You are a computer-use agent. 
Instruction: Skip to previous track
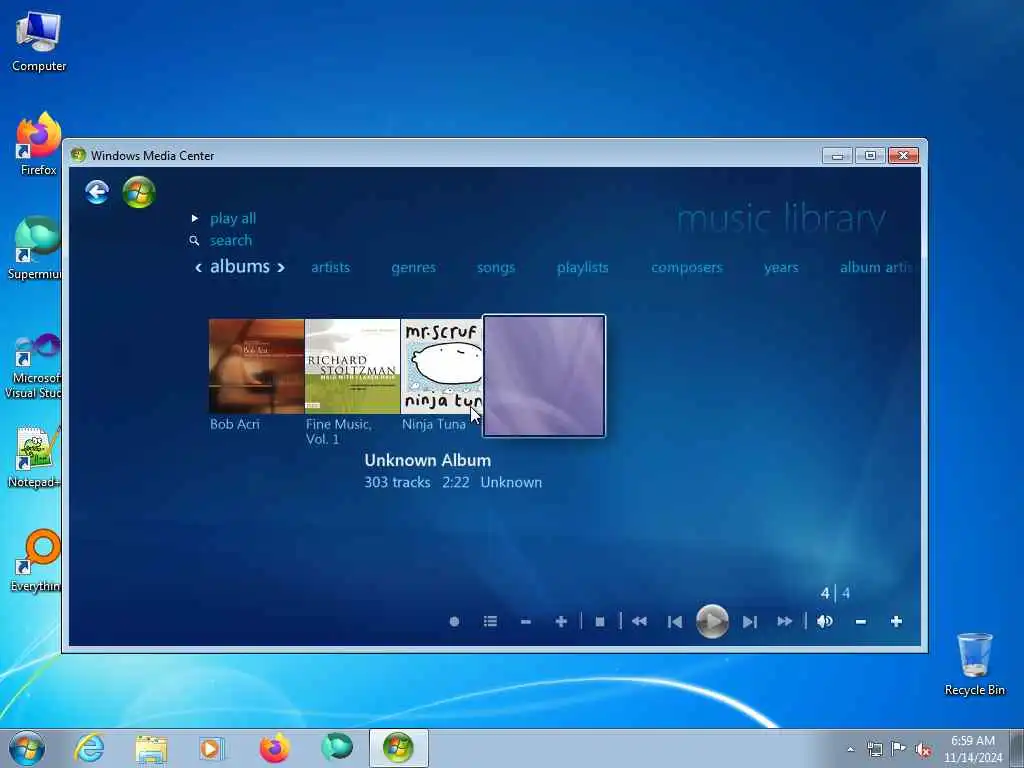point(675,622)
